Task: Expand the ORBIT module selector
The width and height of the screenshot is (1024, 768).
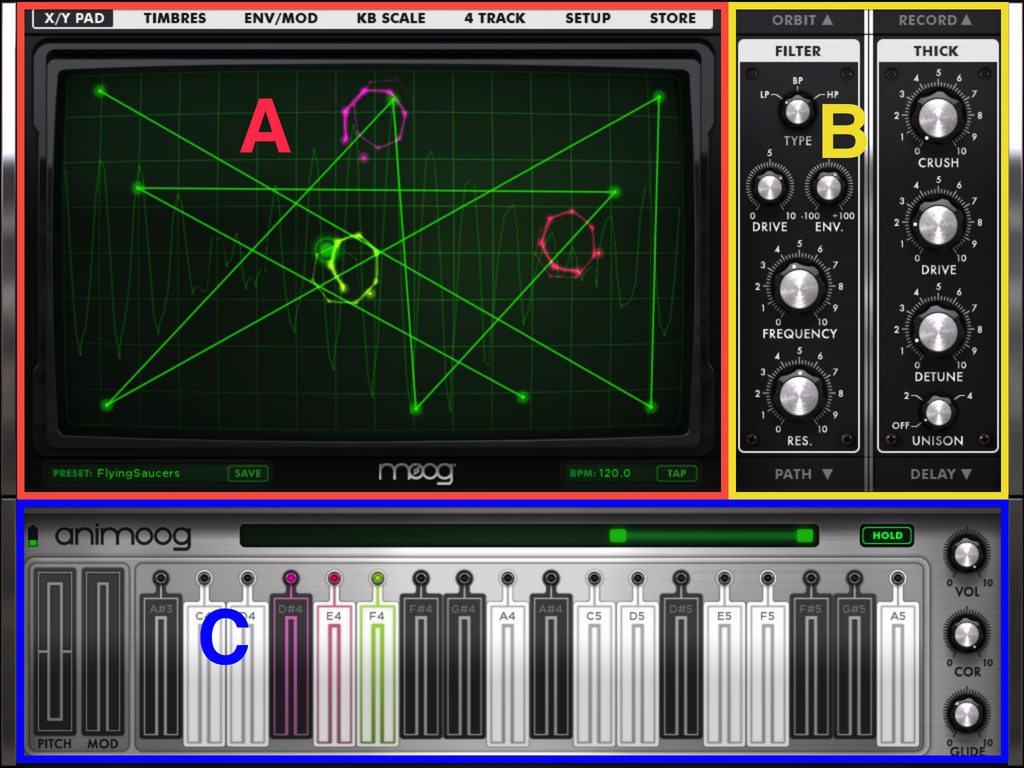Action: tap(802, 20)
